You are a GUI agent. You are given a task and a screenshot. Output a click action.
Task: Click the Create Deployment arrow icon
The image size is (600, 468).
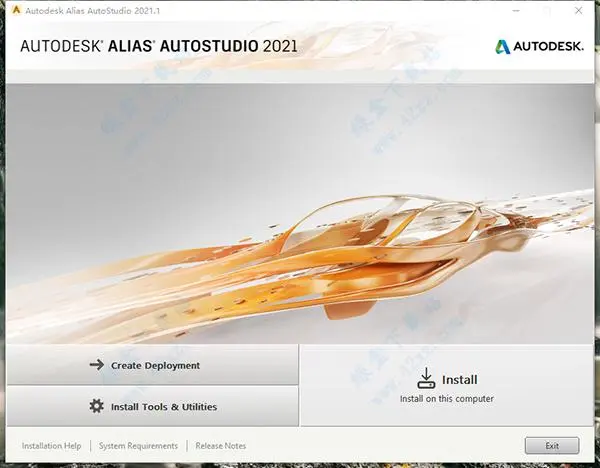(97, 365)
